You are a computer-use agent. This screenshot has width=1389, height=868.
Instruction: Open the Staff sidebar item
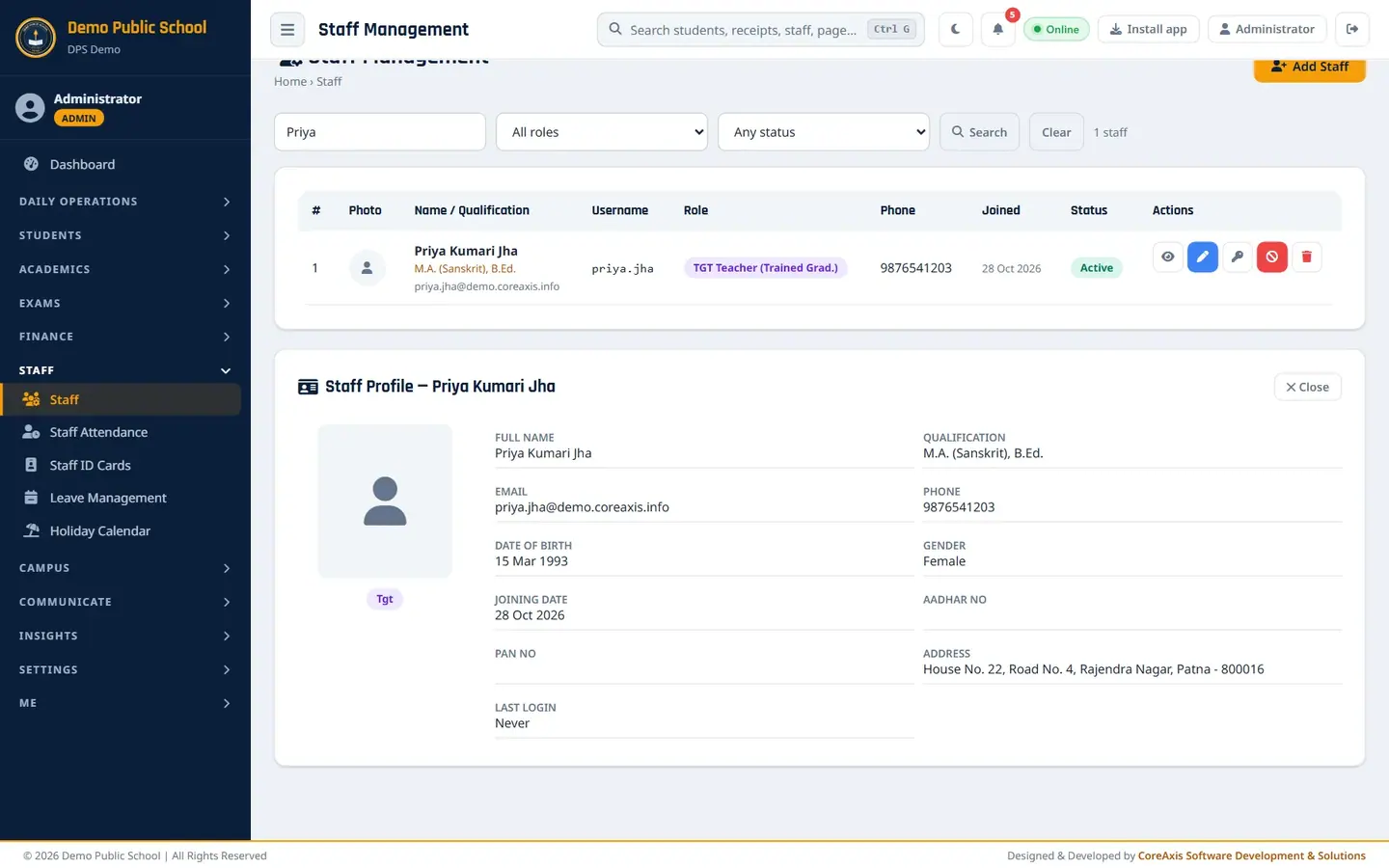point(121,399)
